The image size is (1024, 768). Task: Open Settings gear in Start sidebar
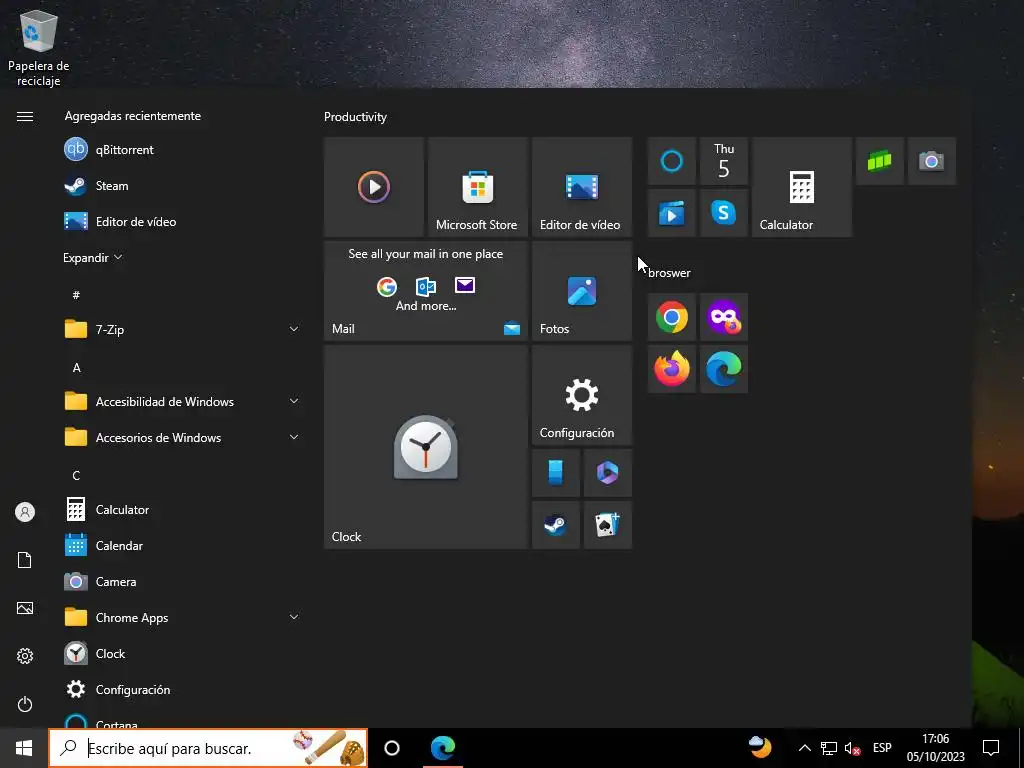click(x=25, y=656)
